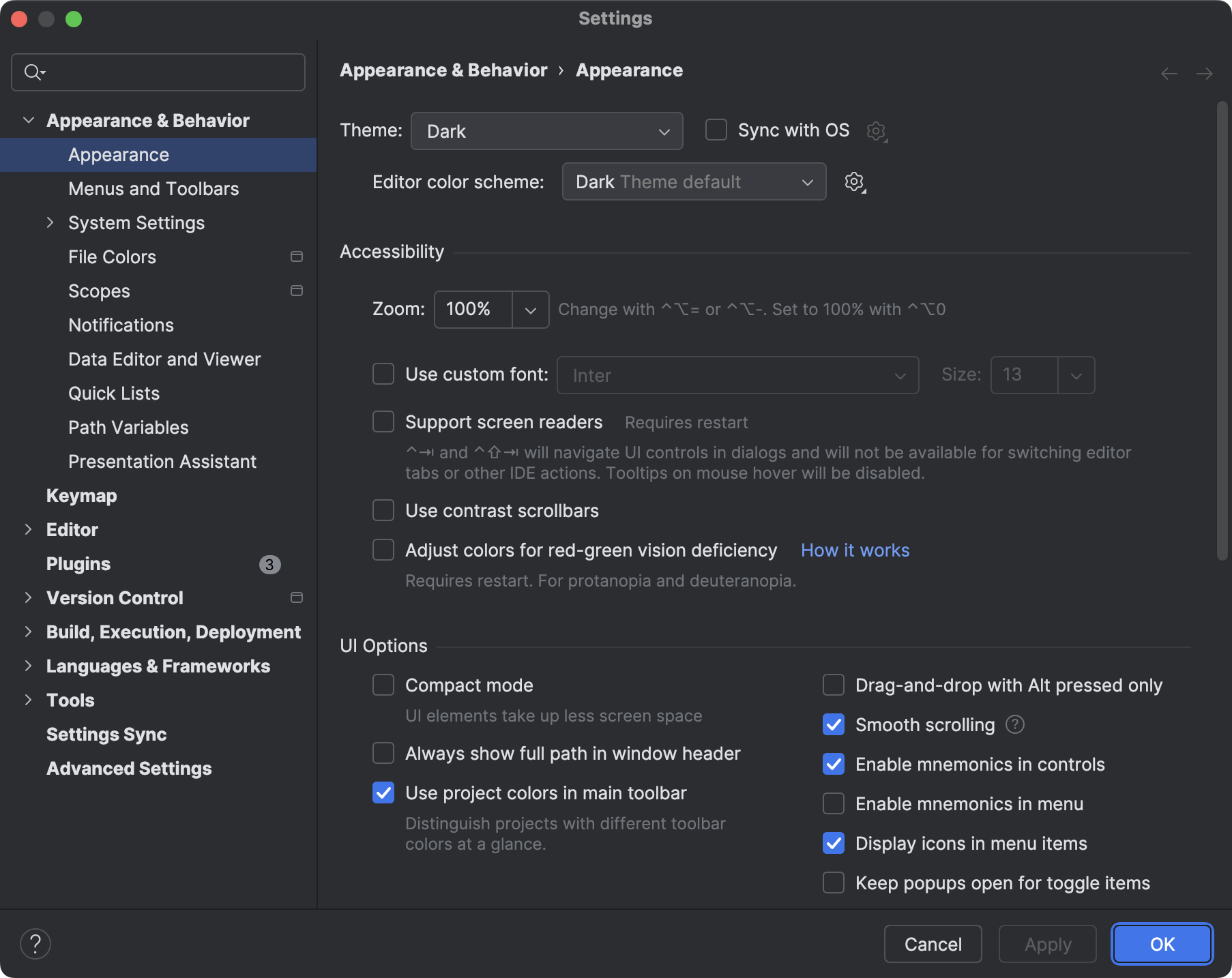1232x978 pixels.
Task: Disable Use project colors in main toolbar
Action: pyautogui.click(x=383, y=792)
